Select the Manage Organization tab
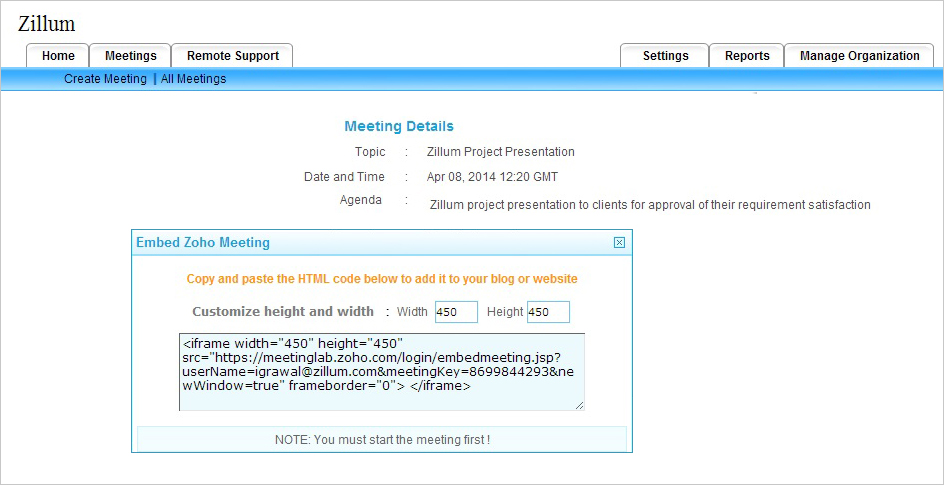The image size is (944, 485). coord(860,56)
